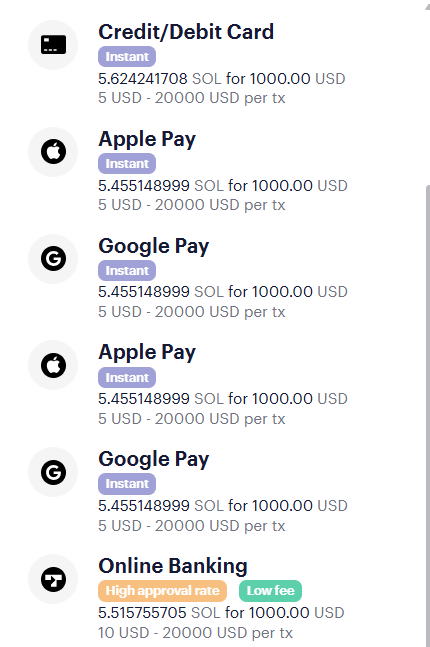This screenshot has height=647, width=430.
Task: Click the Instant badge under second Apple Pay
Action: 127,378
